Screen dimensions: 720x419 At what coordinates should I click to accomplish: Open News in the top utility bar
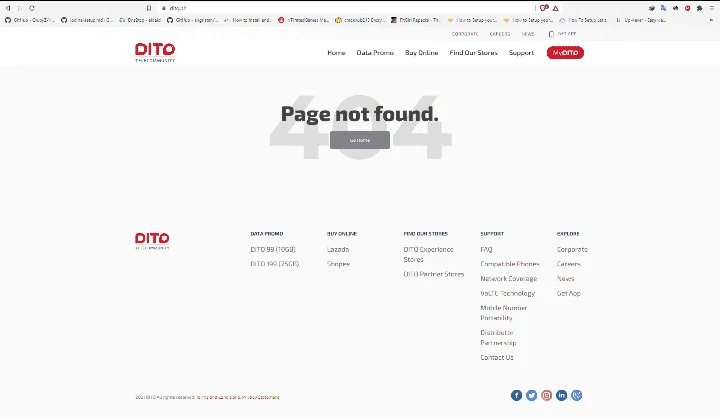pos(528,34)
